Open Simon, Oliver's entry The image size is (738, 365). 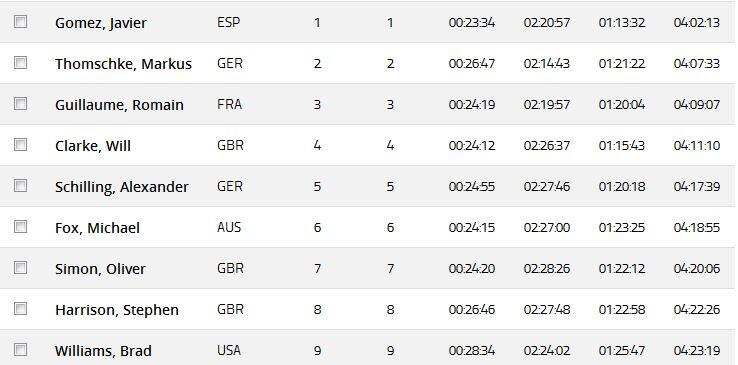100,269
